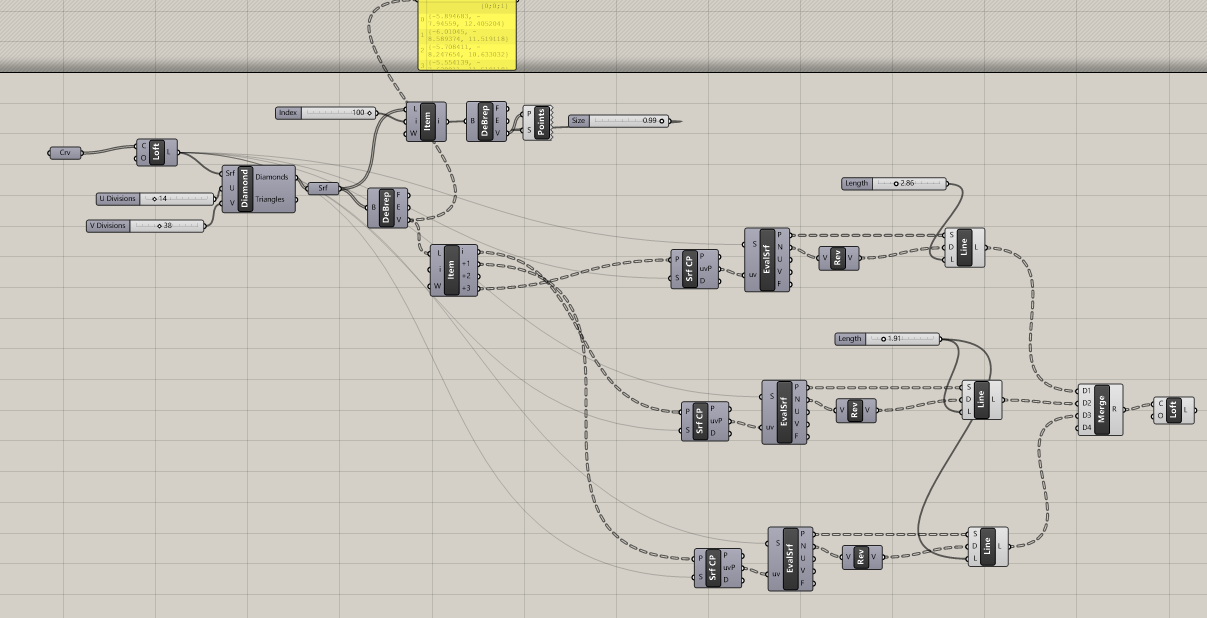Click the Size slider at 0.99
1207x618 pixels.
click(628, 121)
